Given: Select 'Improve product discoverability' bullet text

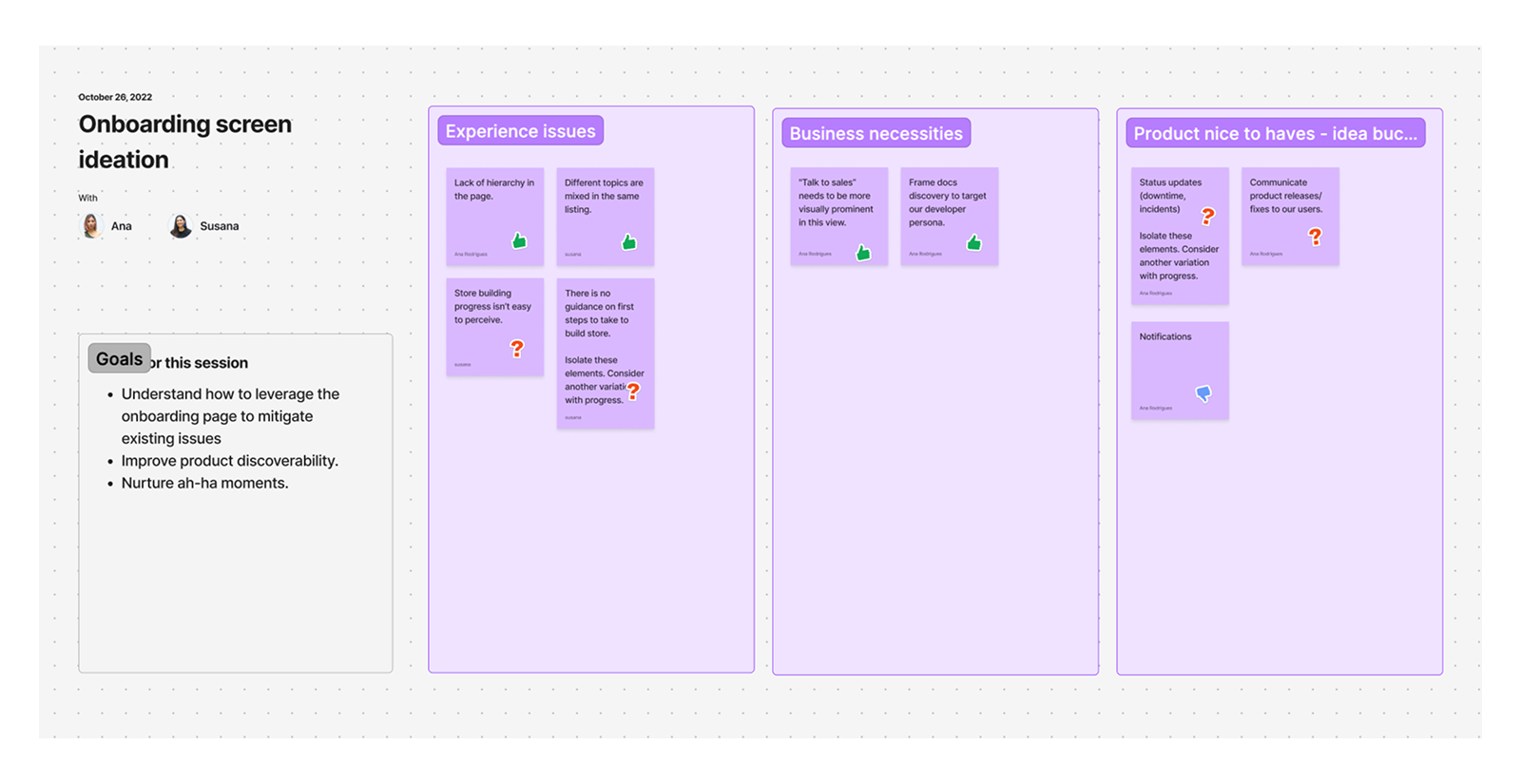Looking at the screenshot, I should 230,460.
